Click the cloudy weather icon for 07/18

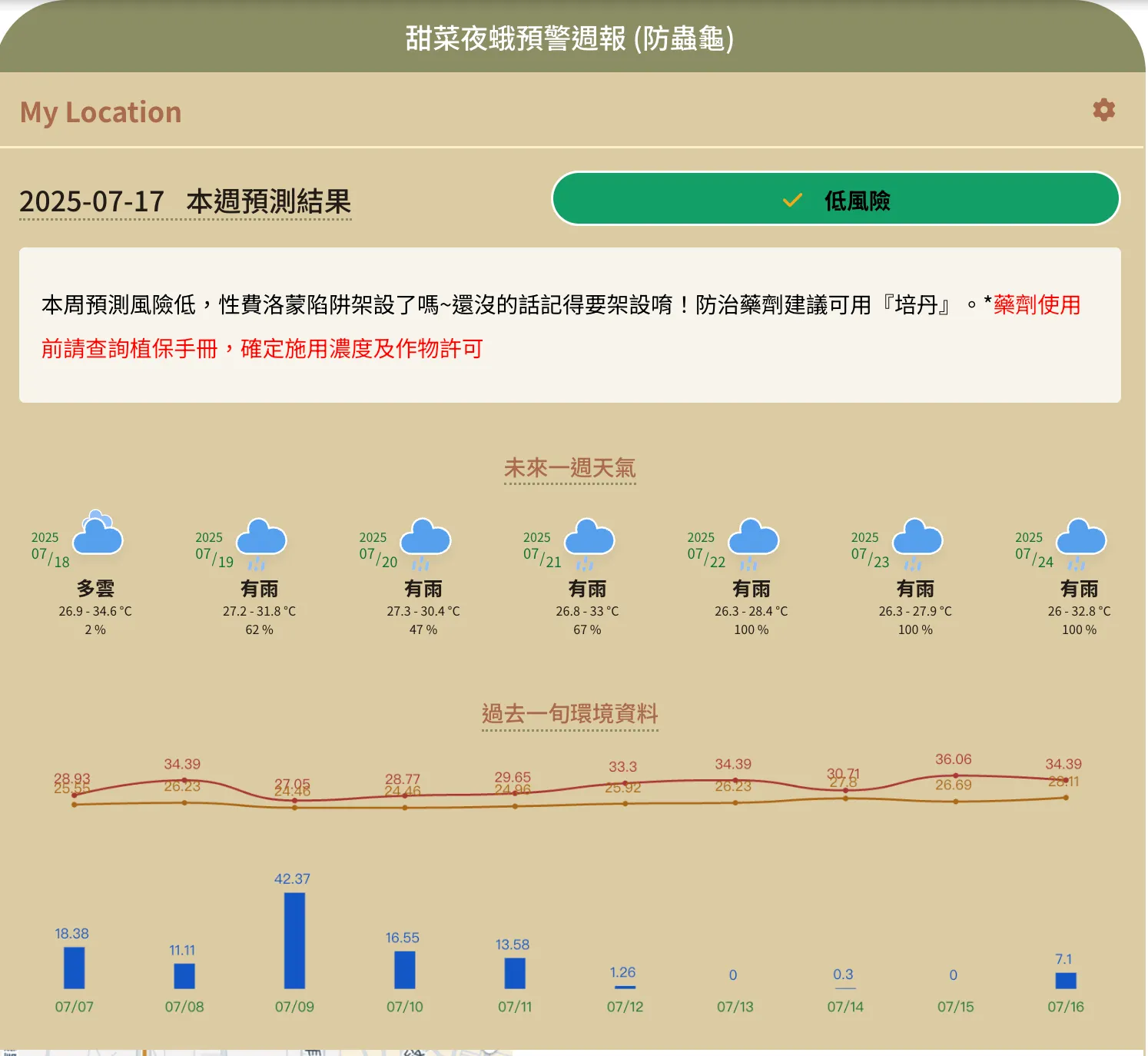point(98,534)
